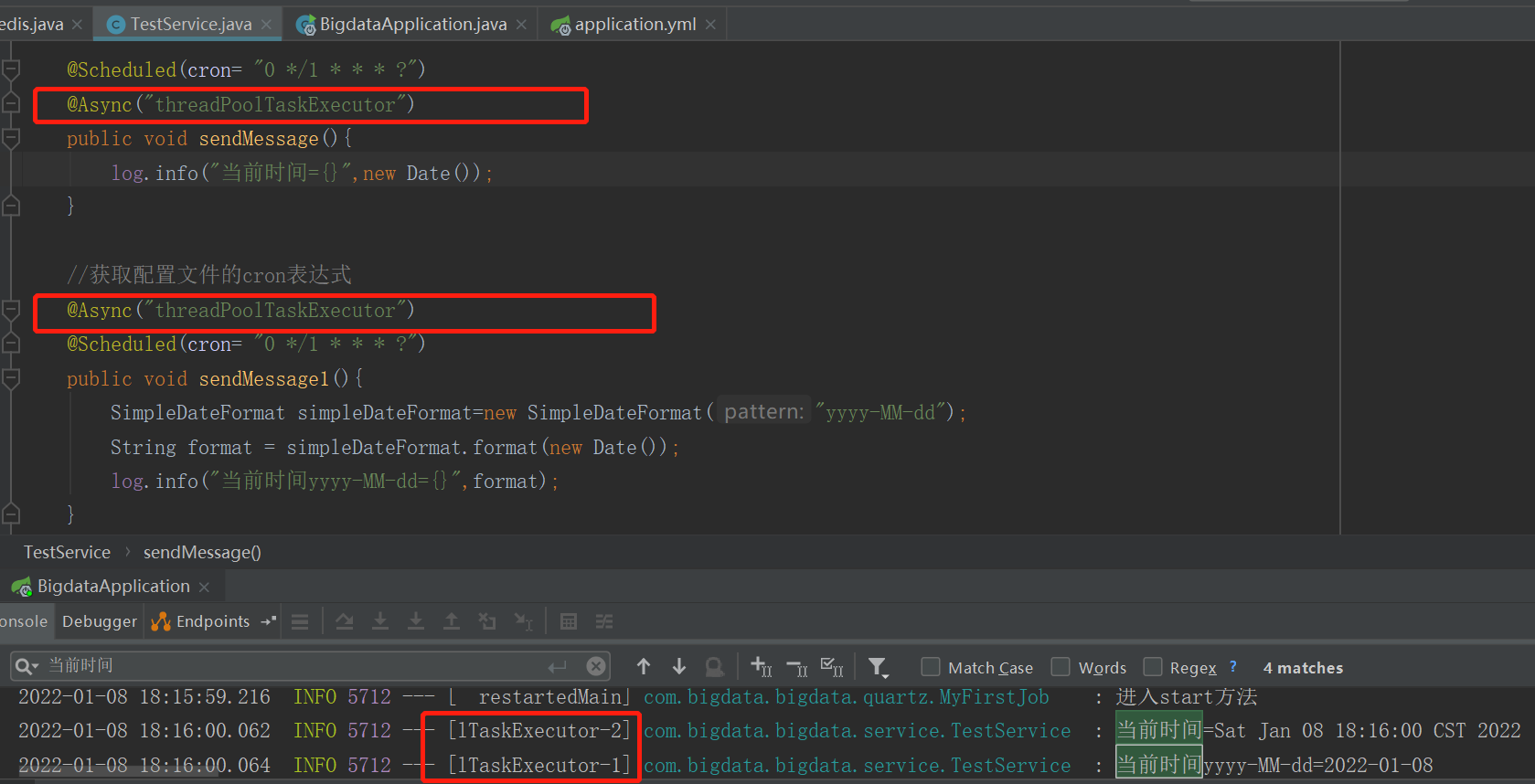Screen dimensions: 1535x784
Task: Click Show Execution Point icon in debugger toolbar
Action: click(x=300, y=622)
